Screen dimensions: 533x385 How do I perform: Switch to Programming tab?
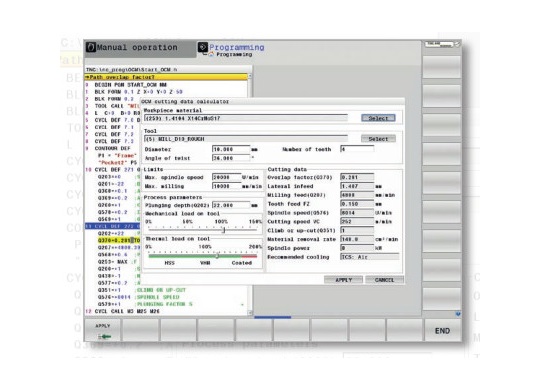[x=232, y=48]
